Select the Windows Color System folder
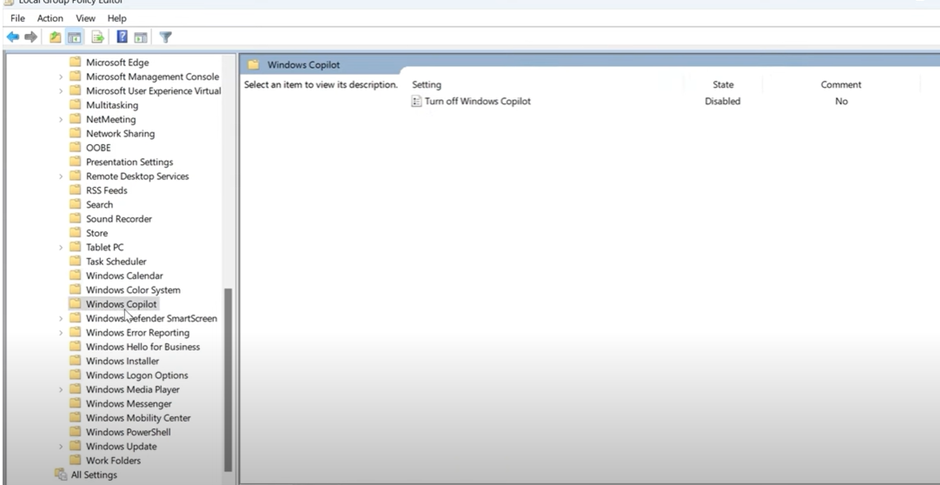This screenshot has height=485, width=940. pos(133,290)
